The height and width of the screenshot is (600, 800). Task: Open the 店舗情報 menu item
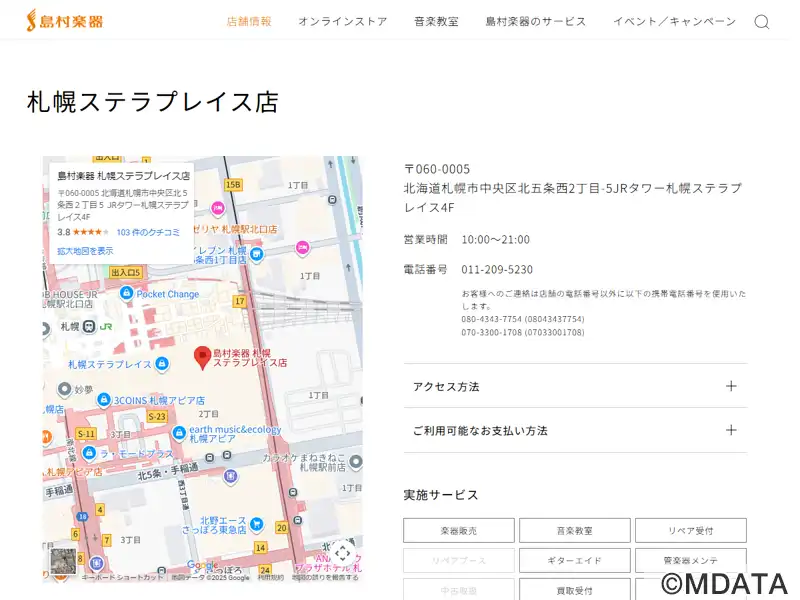(x=249, y=22)
